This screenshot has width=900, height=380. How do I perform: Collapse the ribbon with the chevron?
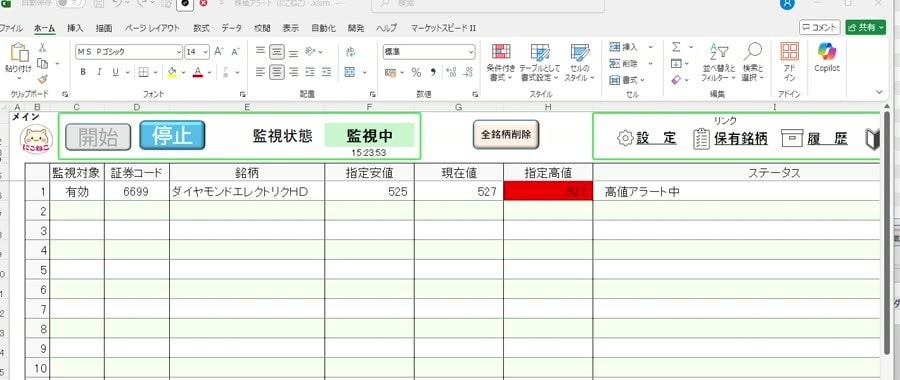tap(879, 92)
